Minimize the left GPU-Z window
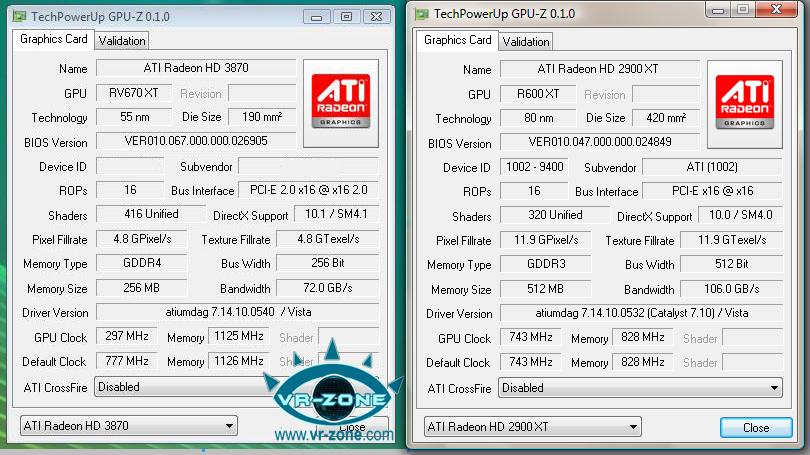The width and height of the screenshot is (810, 455). (x=317, y=17)
